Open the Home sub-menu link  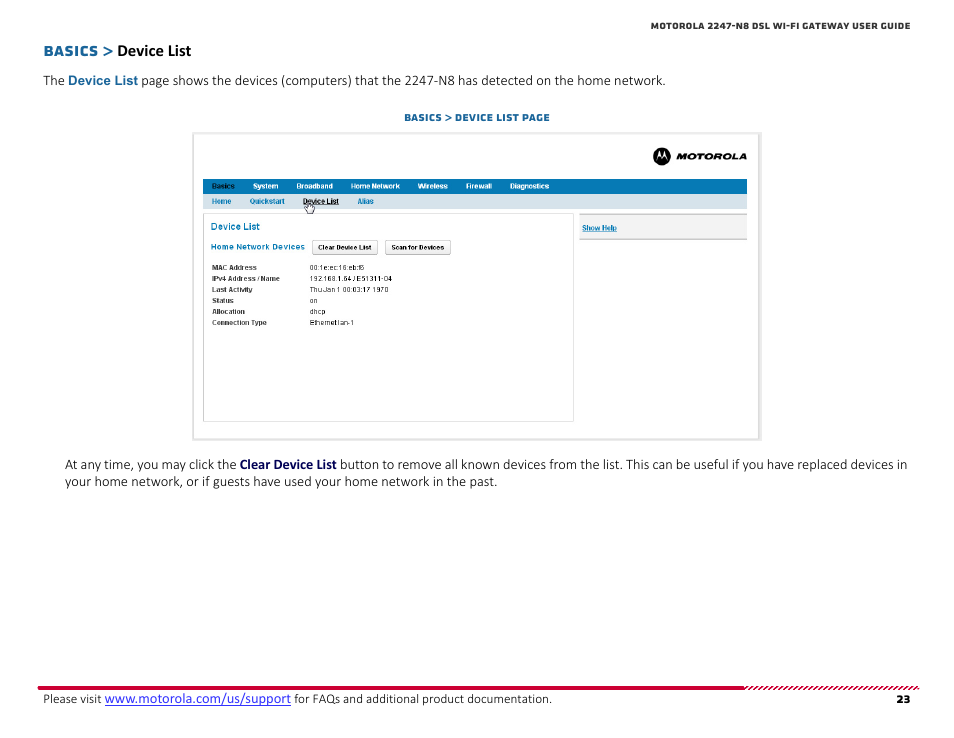221,201
